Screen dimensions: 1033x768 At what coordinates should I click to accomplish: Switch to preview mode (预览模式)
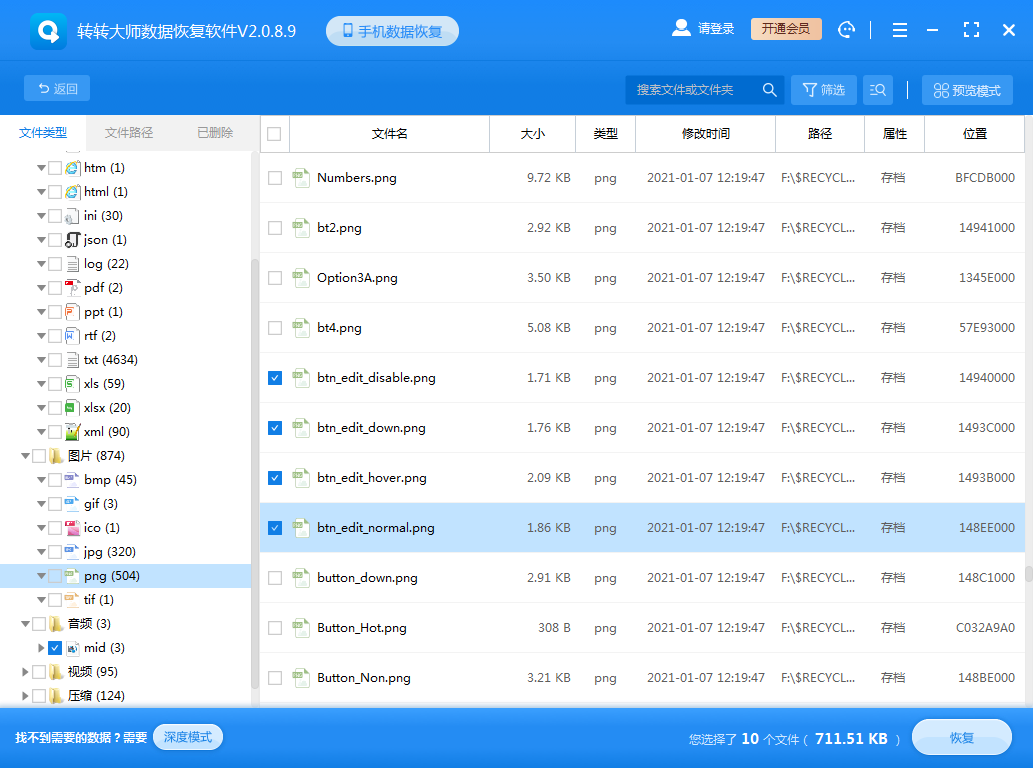click(966, 89)
